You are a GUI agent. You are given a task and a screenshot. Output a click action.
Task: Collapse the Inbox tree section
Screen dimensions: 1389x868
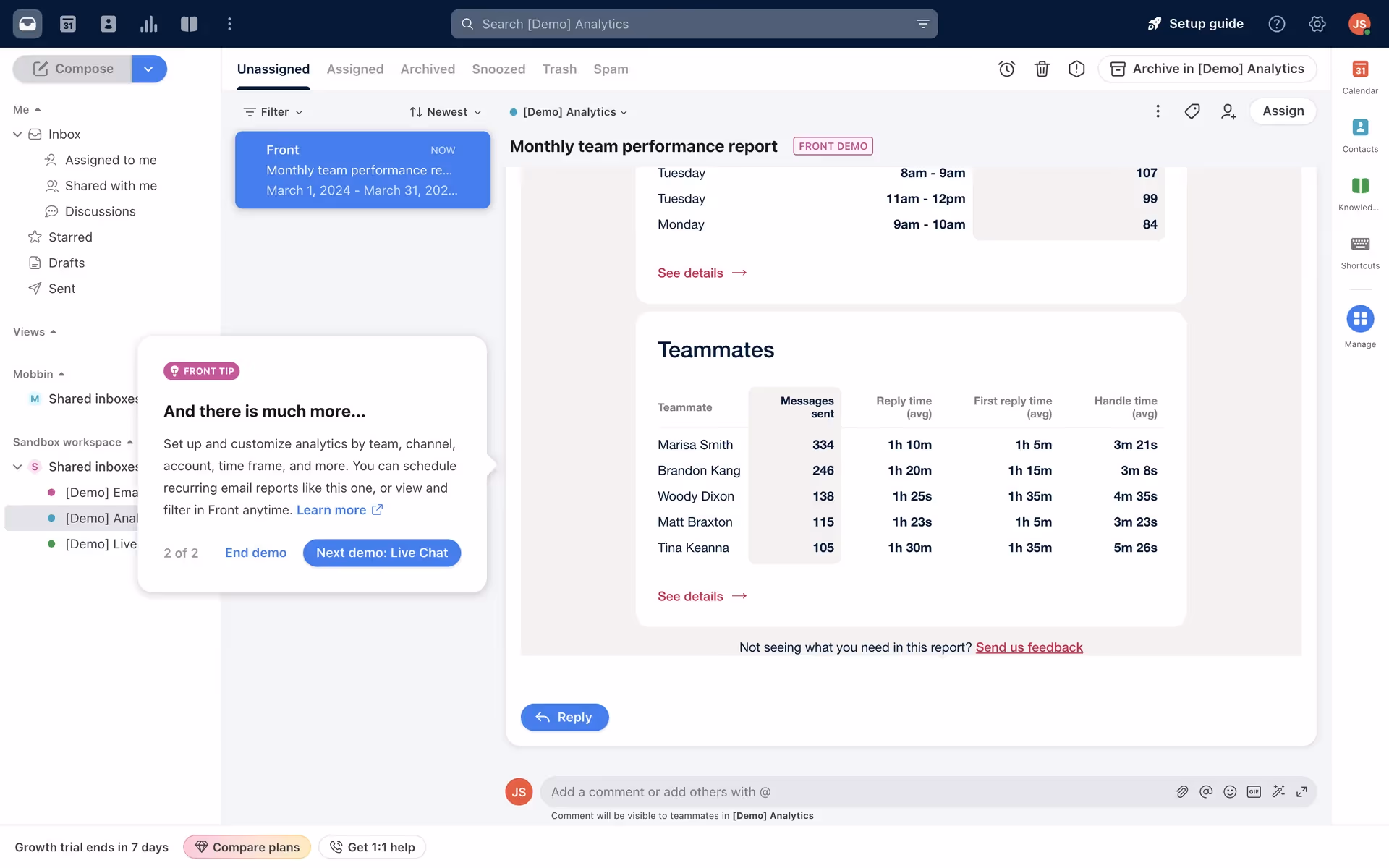(x=17, y=135)
